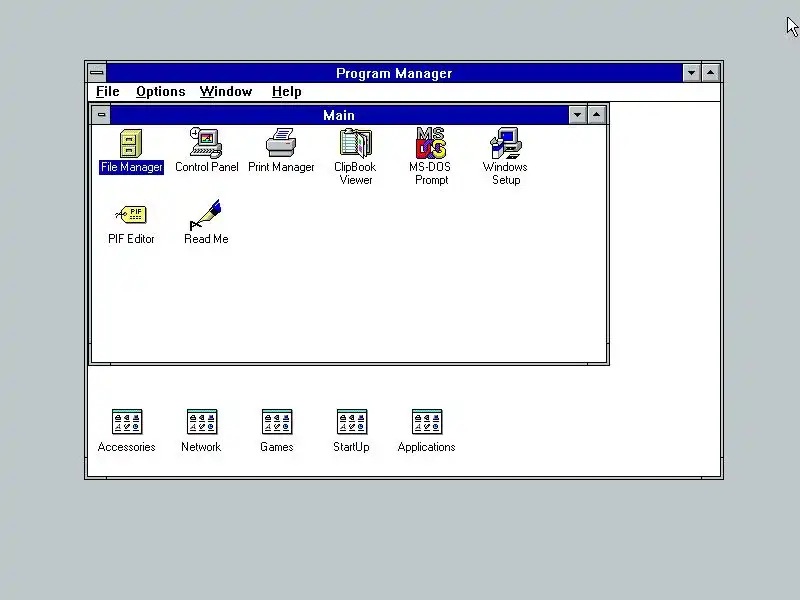
Task: Click the Network label text
Action: coord(201,447)
